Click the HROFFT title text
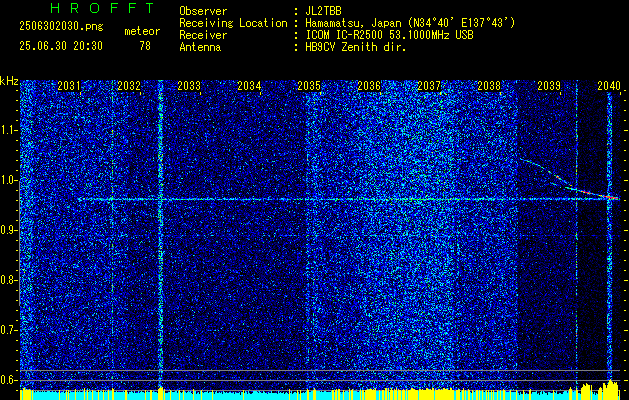The height and width of the screenshot is (400, 629). coord(103,8)
